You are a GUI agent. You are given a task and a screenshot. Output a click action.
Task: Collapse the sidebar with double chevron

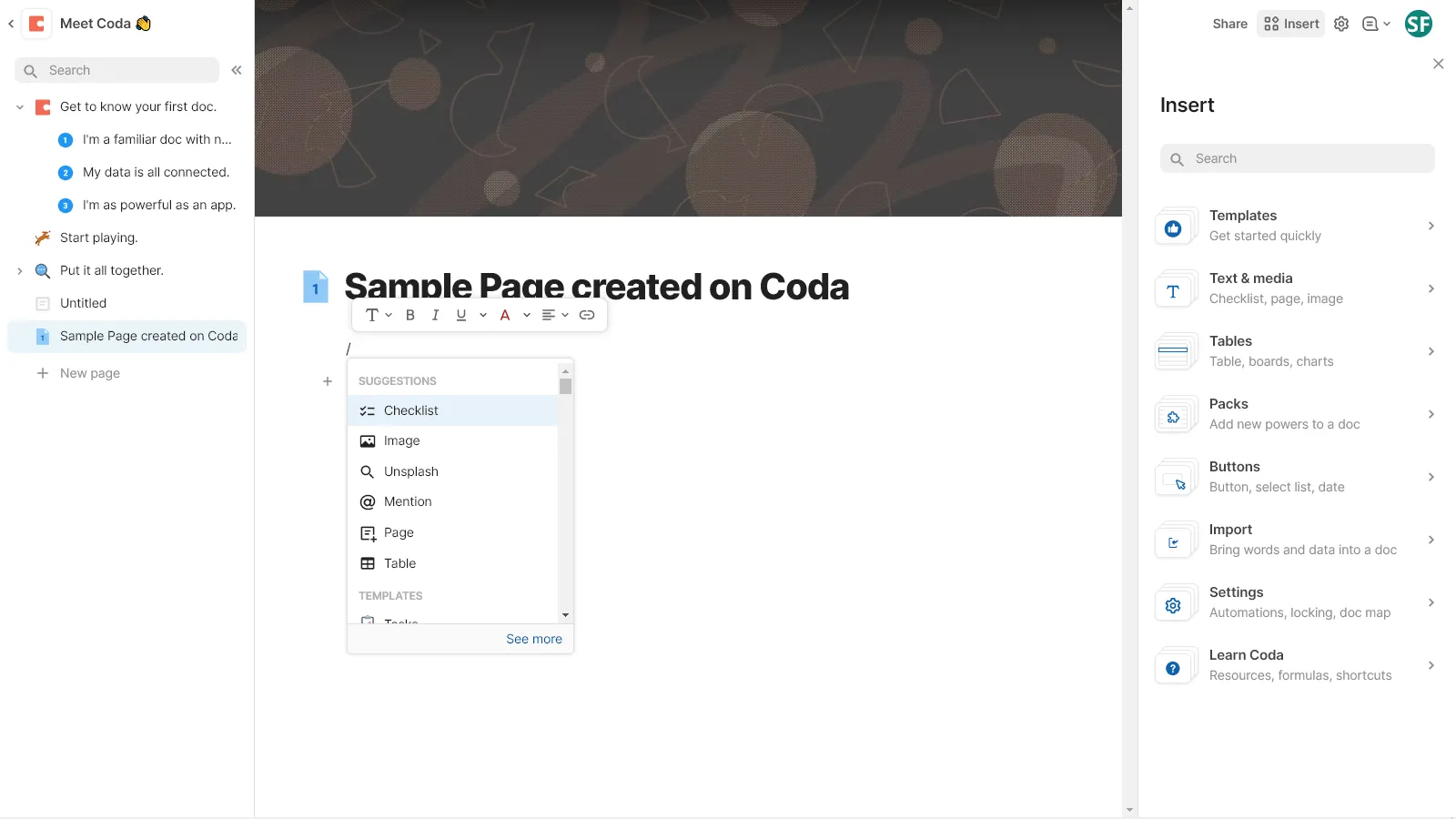coord(237,70)
